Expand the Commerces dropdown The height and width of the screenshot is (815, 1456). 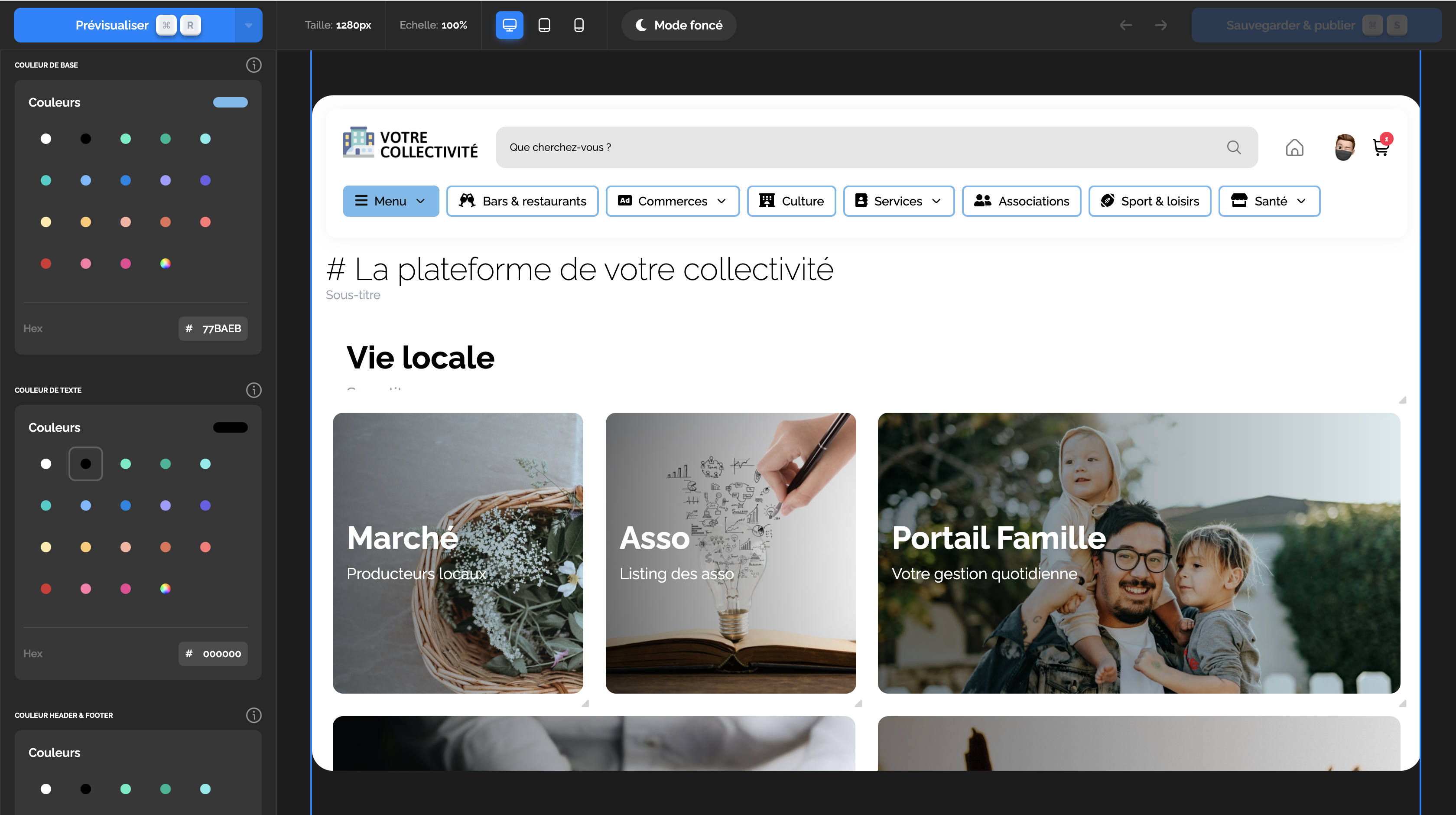[672, 201]
